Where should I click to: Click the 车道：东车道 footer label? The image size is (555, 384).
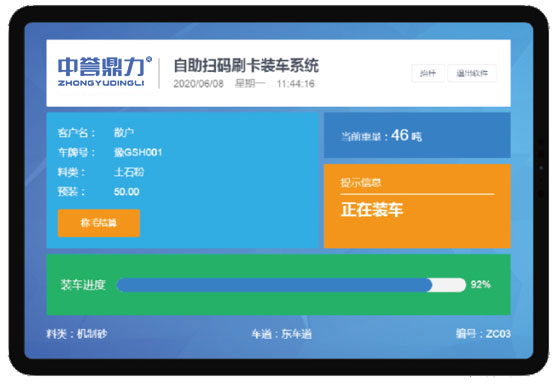tap(281, 334)
